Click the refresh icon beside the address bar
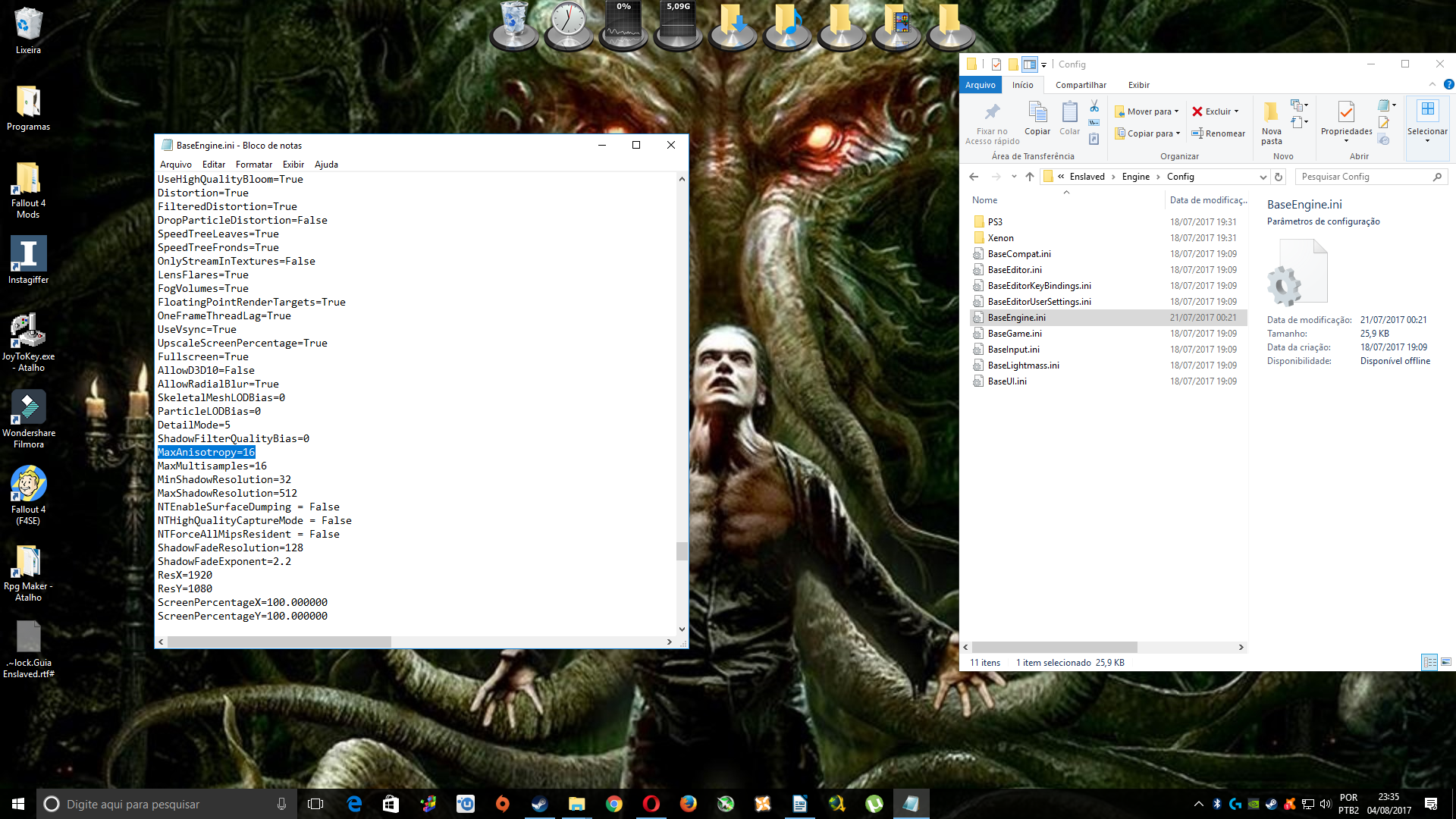Image resolution: width=1456 pixels, height=819 pixels. pos(1279,177)
